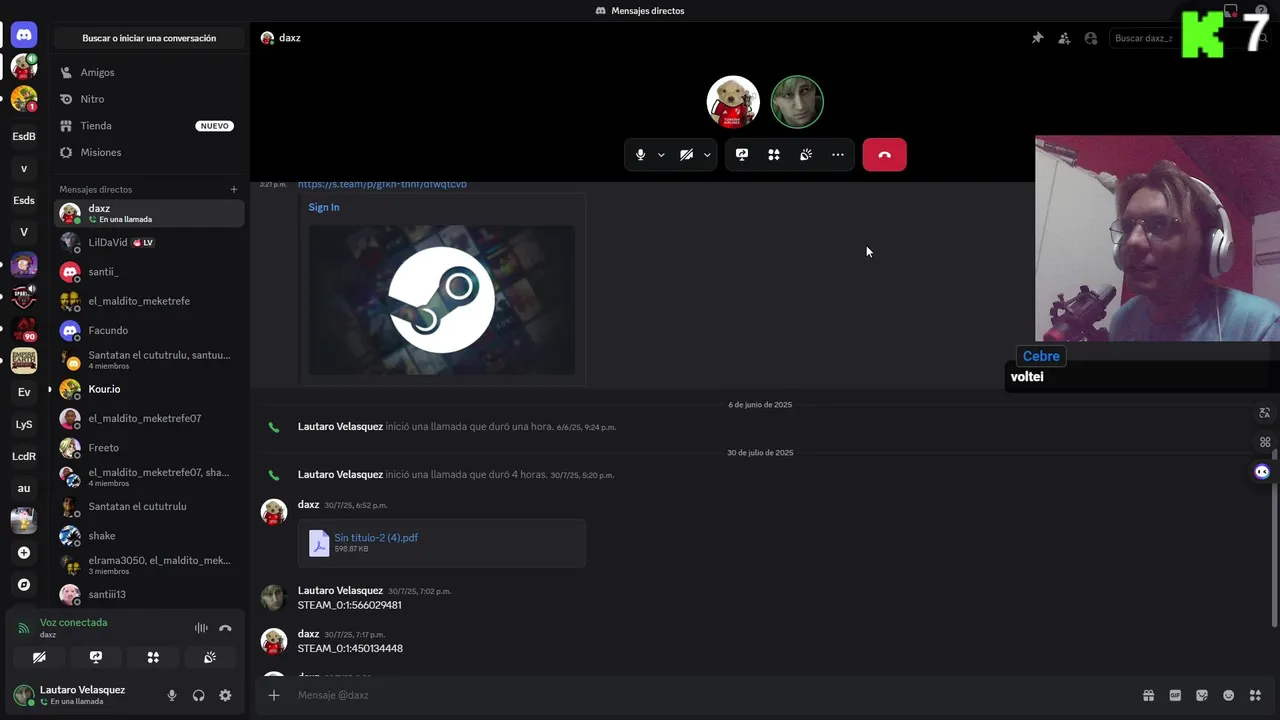Open Santatan el cututrulu group with 4 members
1280x720 pixels.
(149, 360)
